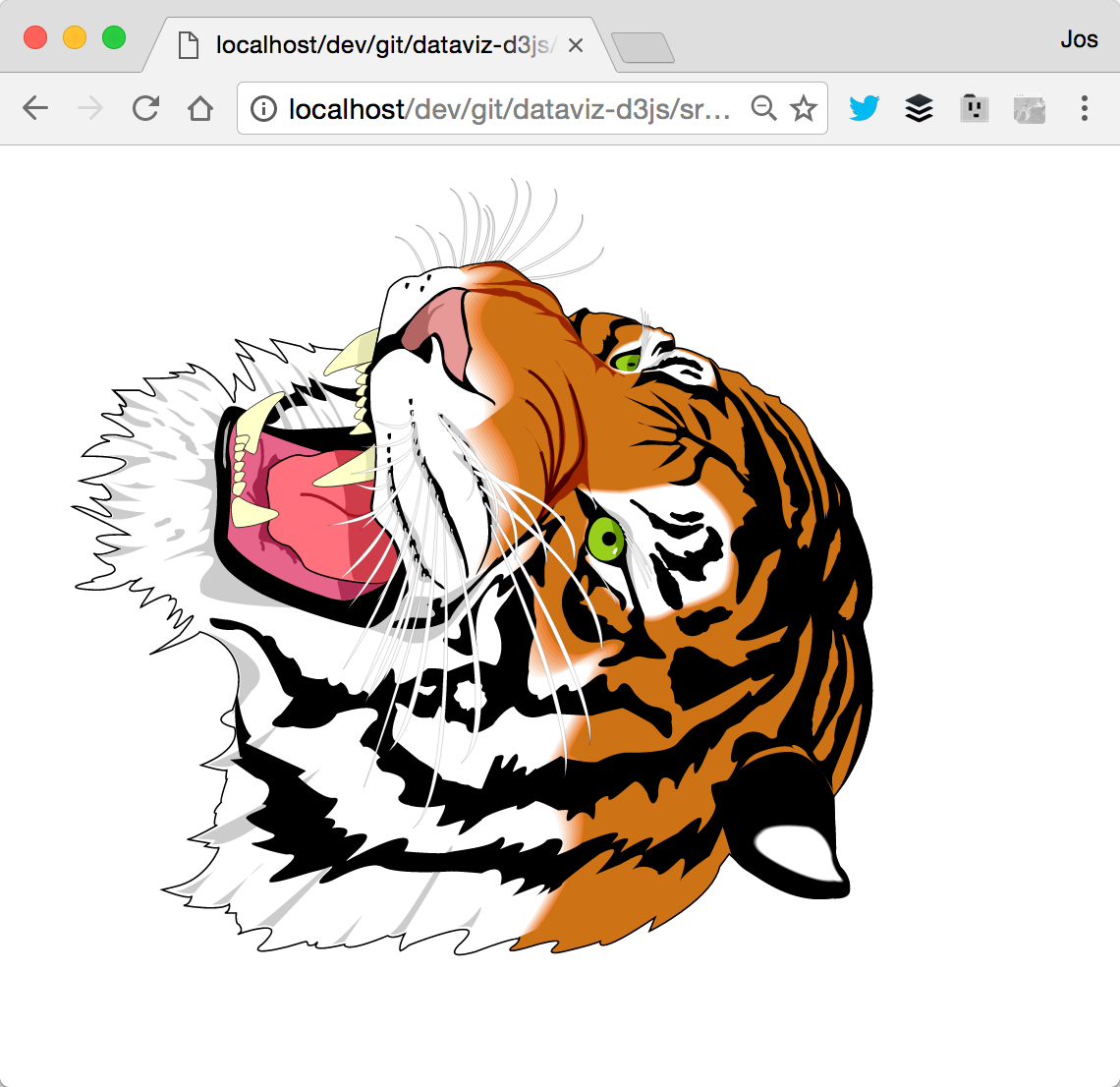Image resolution: width=1120 pixels, height=1087 pixels.
Task: Open the Jos profile button
Action: pos(1079,39)
